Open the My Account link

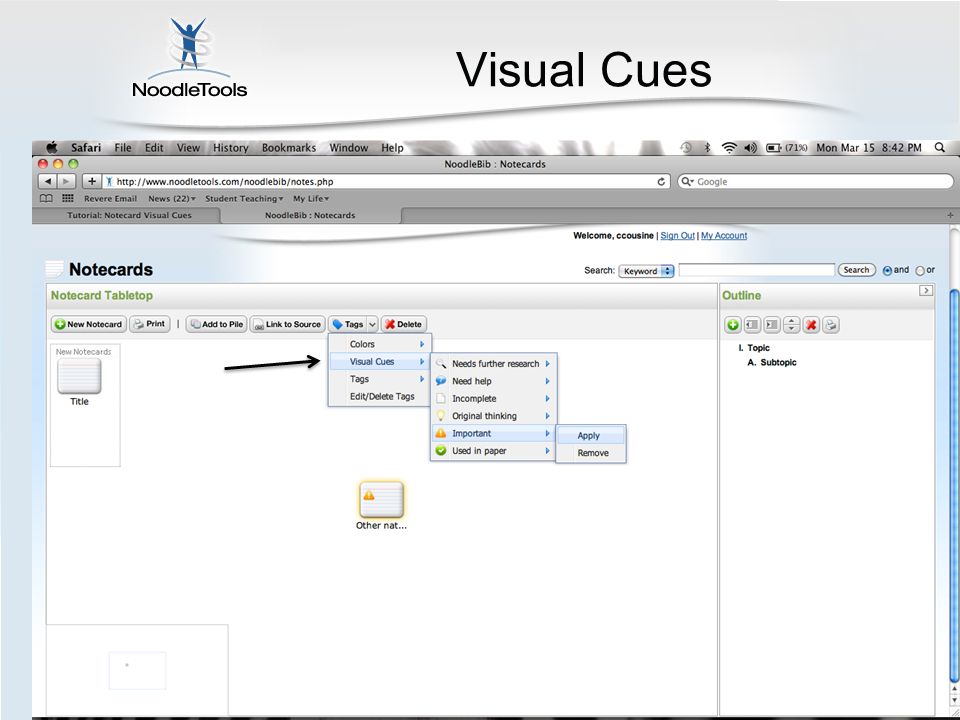724,236
